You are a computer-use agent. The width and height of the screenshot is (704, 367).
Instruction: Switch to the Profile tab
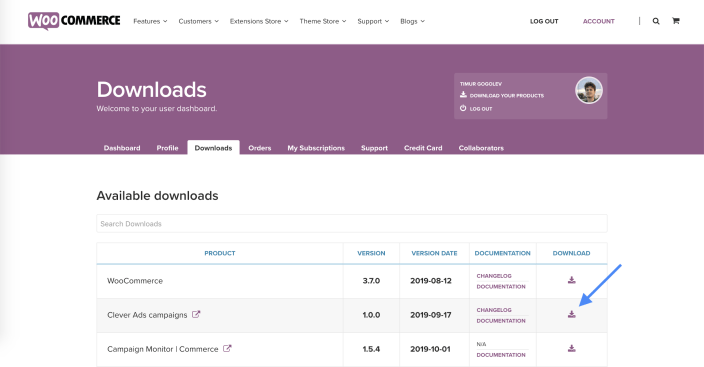167,148
